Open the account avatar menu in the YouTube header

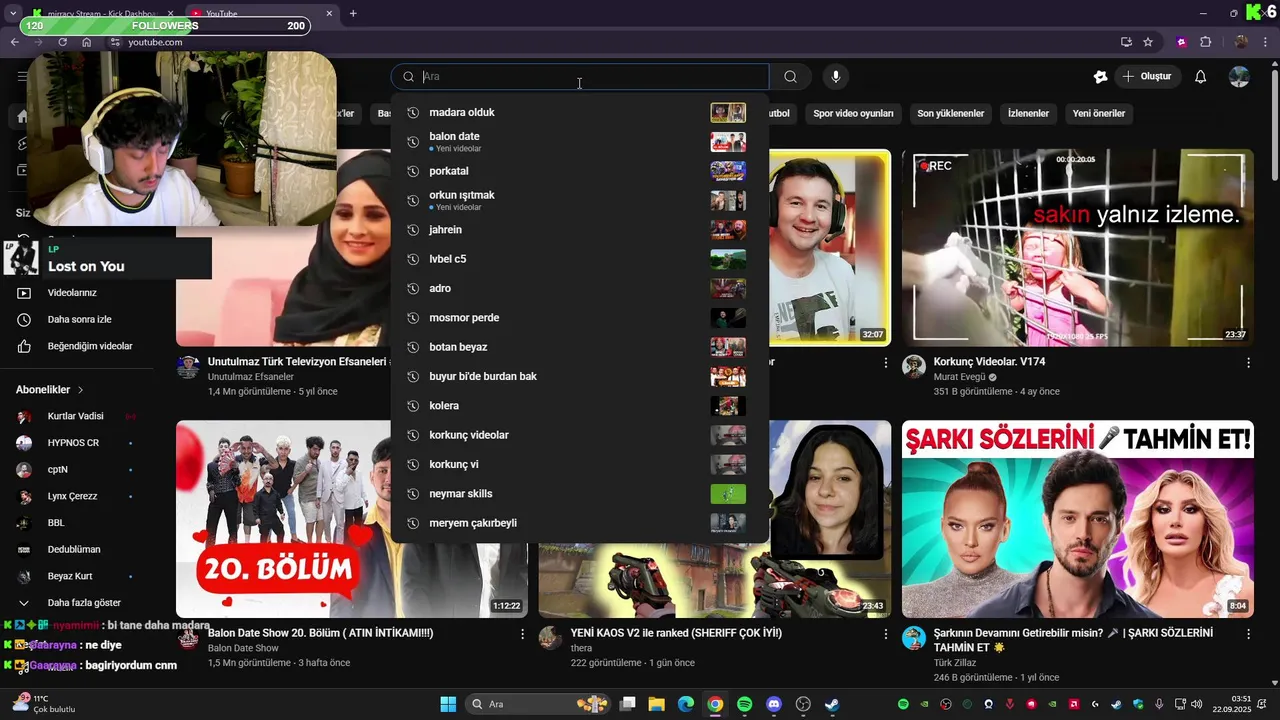(x=1239, y=77)
